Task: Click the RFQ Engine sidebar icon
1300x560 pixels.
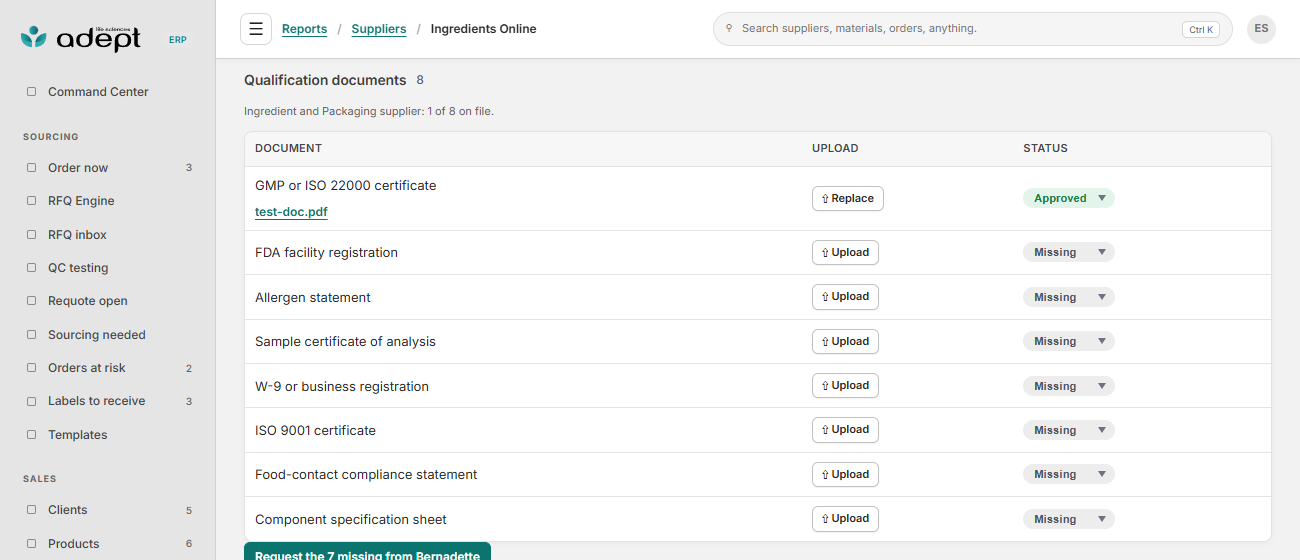Action: click(31, 201)
